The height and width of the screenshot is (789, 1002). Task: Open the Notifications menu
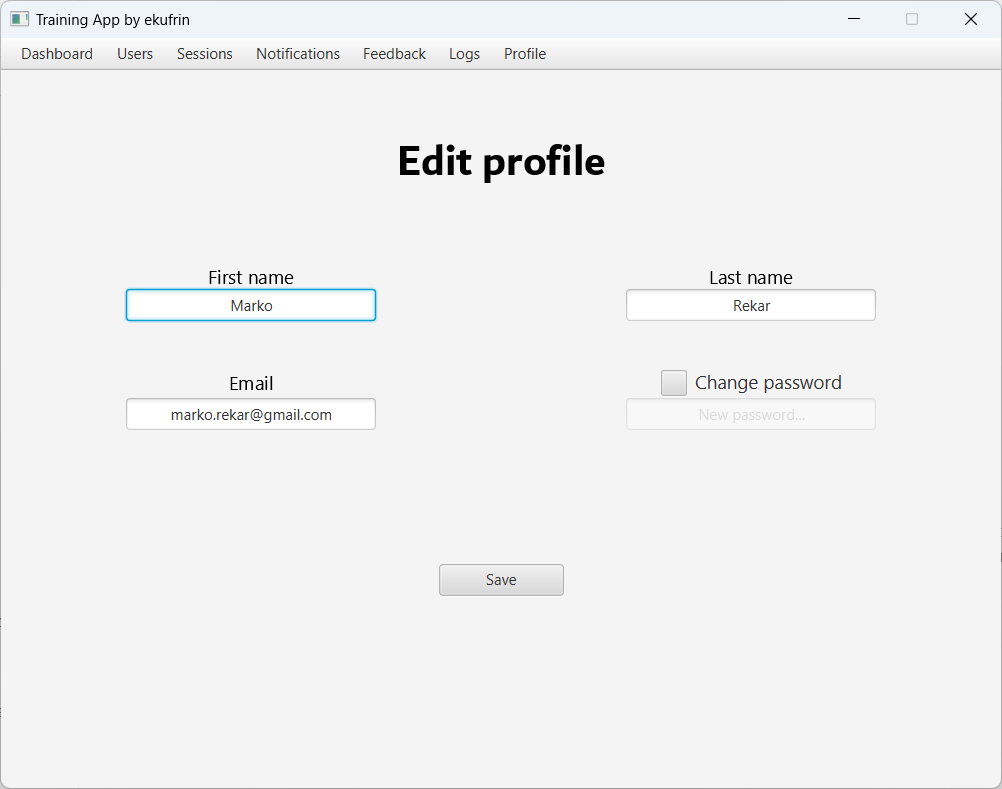[x=298, y=54]
